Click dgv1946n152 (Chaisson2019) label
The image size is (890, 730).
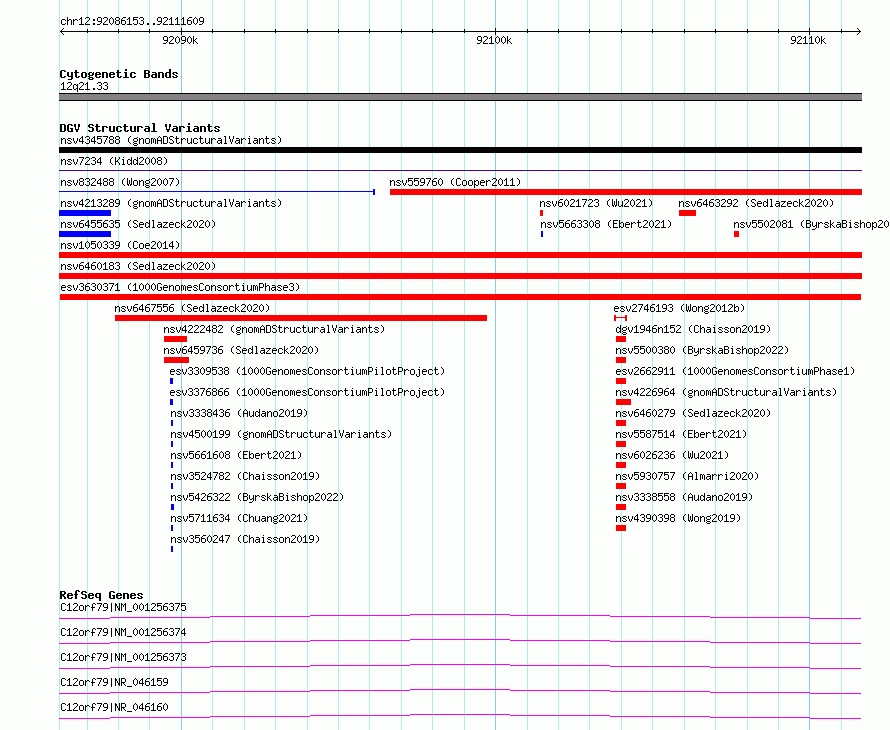pos(693,329)
